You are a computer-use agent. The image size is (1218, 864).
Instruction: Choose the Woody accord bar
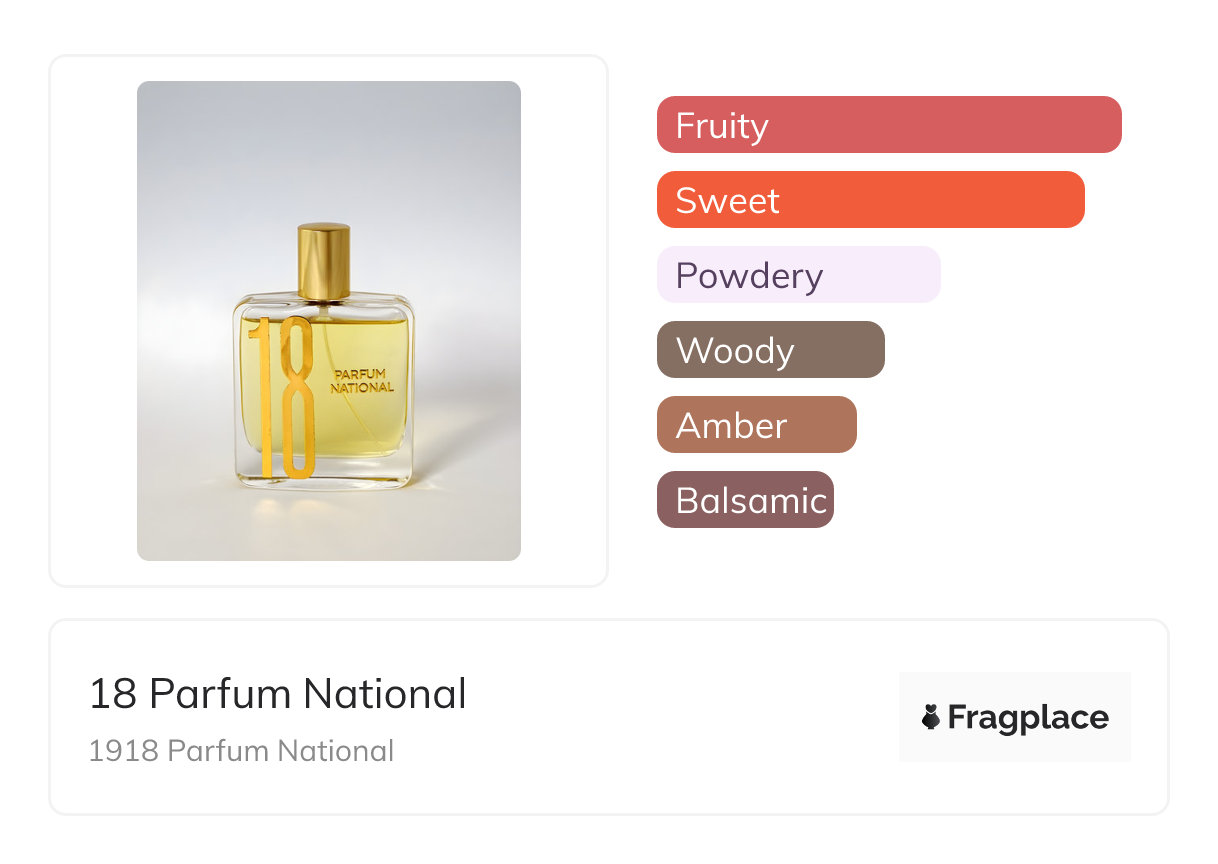[x=770, y=350]
